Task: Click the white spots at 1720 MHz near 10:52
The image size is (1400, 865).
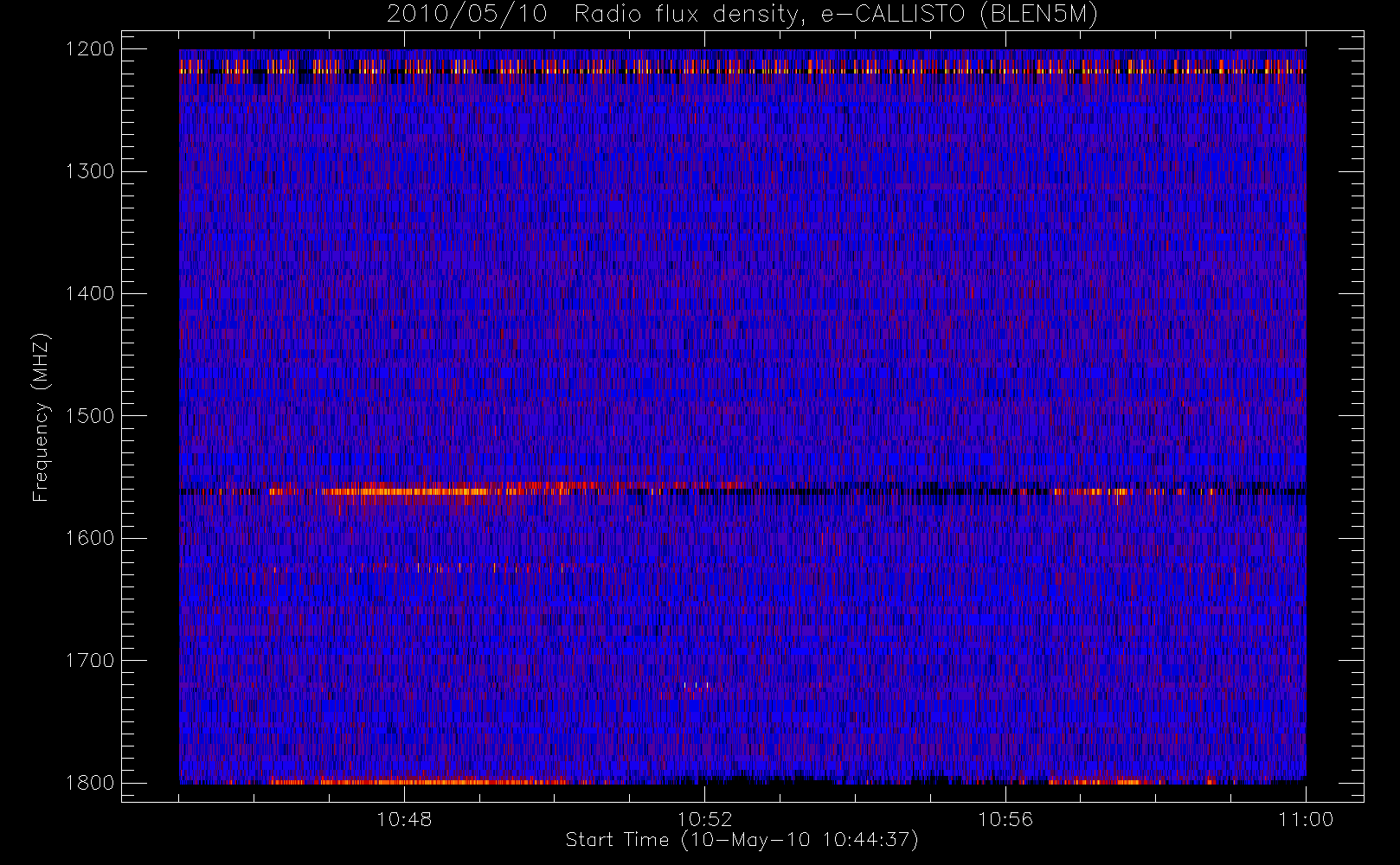Action: [697, 685]
